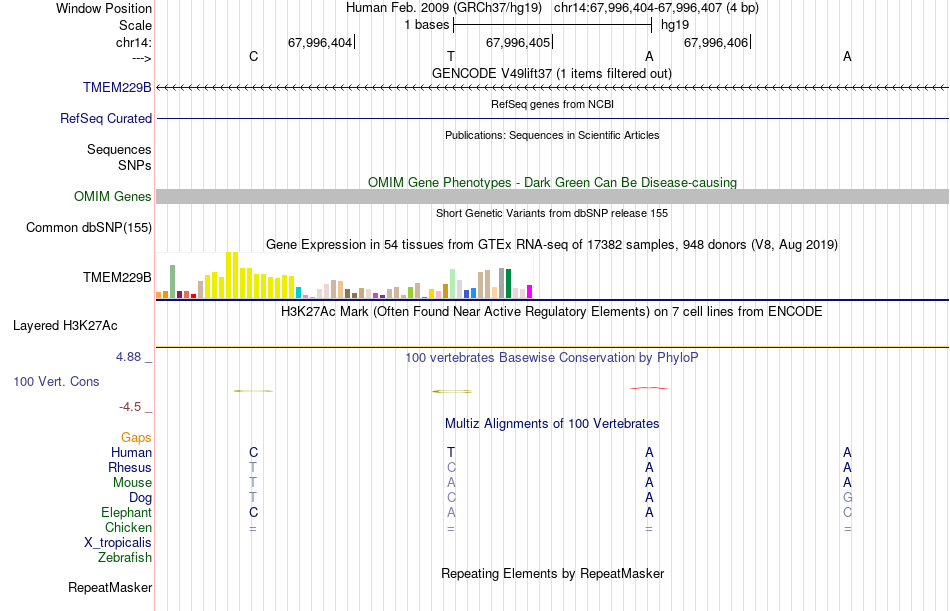Screen dimensions: 950x611
Task: Open the TMEM229B GENCODE track label
Action: (x=117, y=87)
